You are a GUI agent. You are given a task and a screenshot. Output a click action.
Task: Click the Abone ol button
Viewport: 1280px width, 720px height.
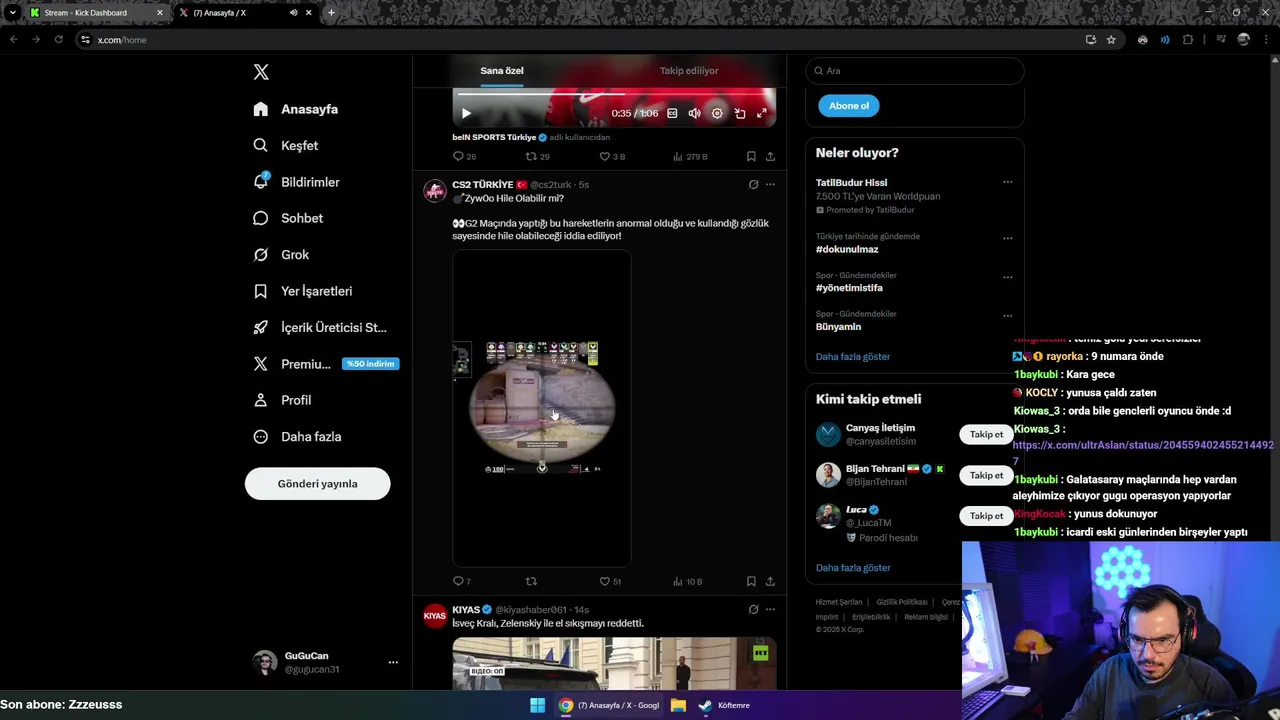click(x=849, y=106)
